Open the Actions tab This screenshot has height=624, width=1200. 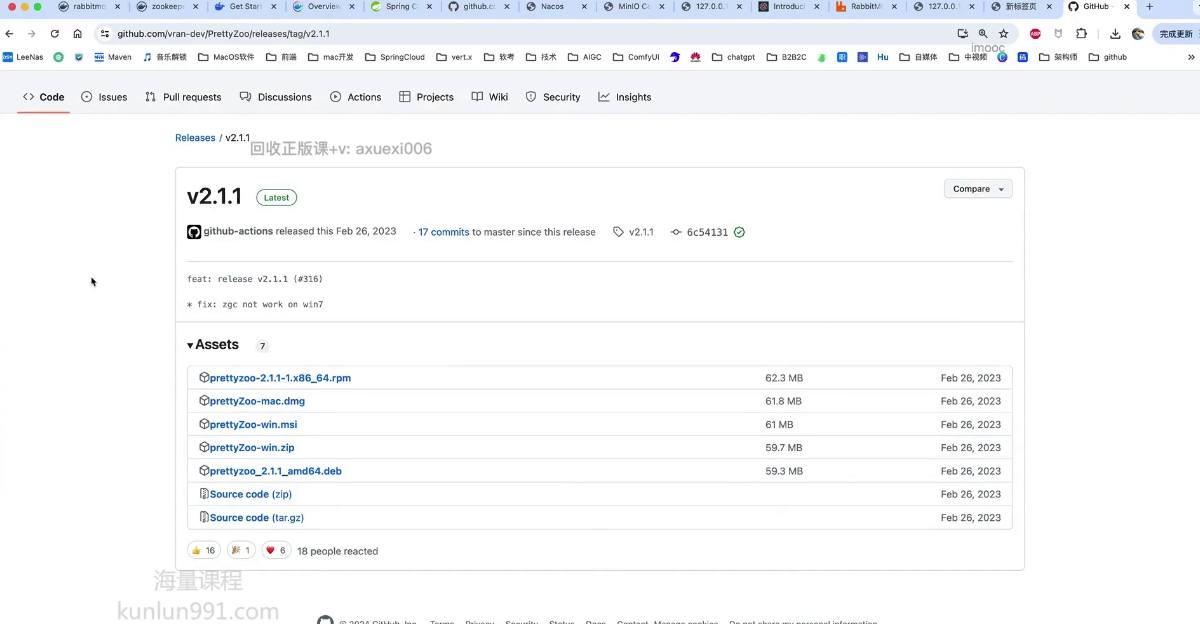(x=356, y=97)
